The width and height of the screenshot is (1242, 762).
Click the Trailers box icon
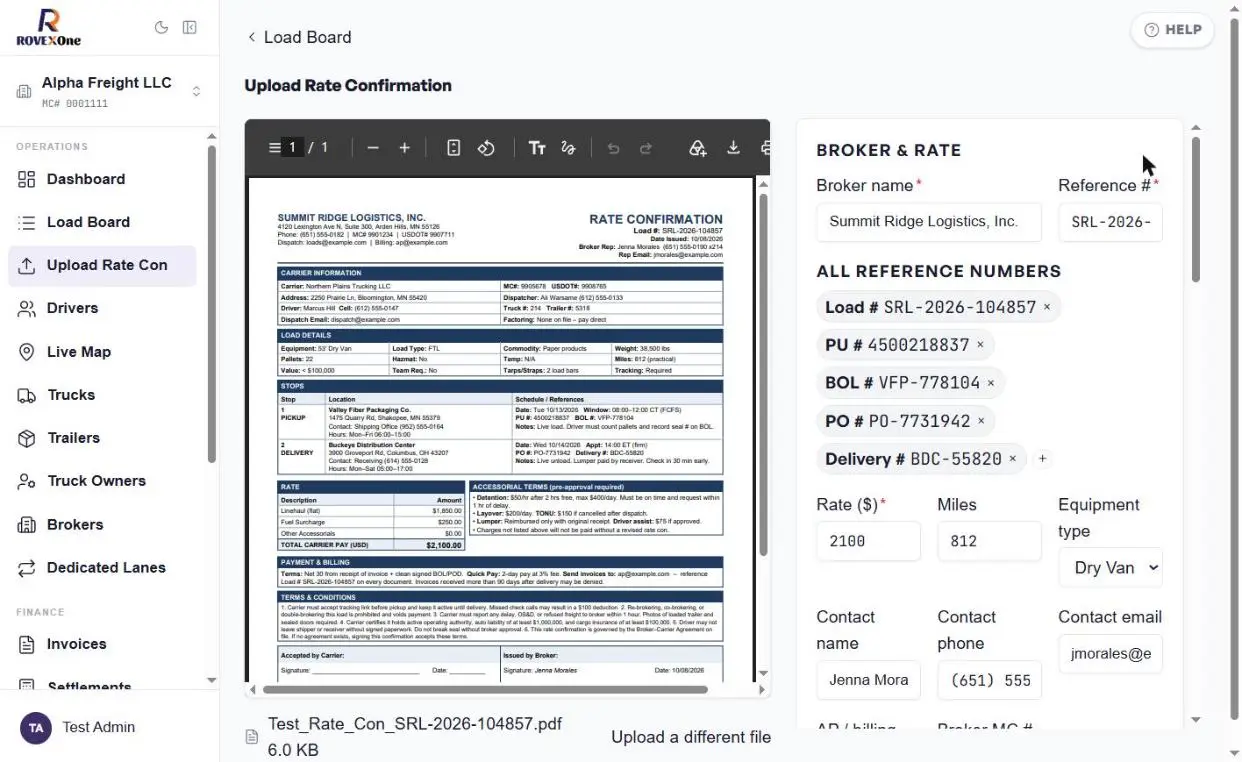coord(27,438)
